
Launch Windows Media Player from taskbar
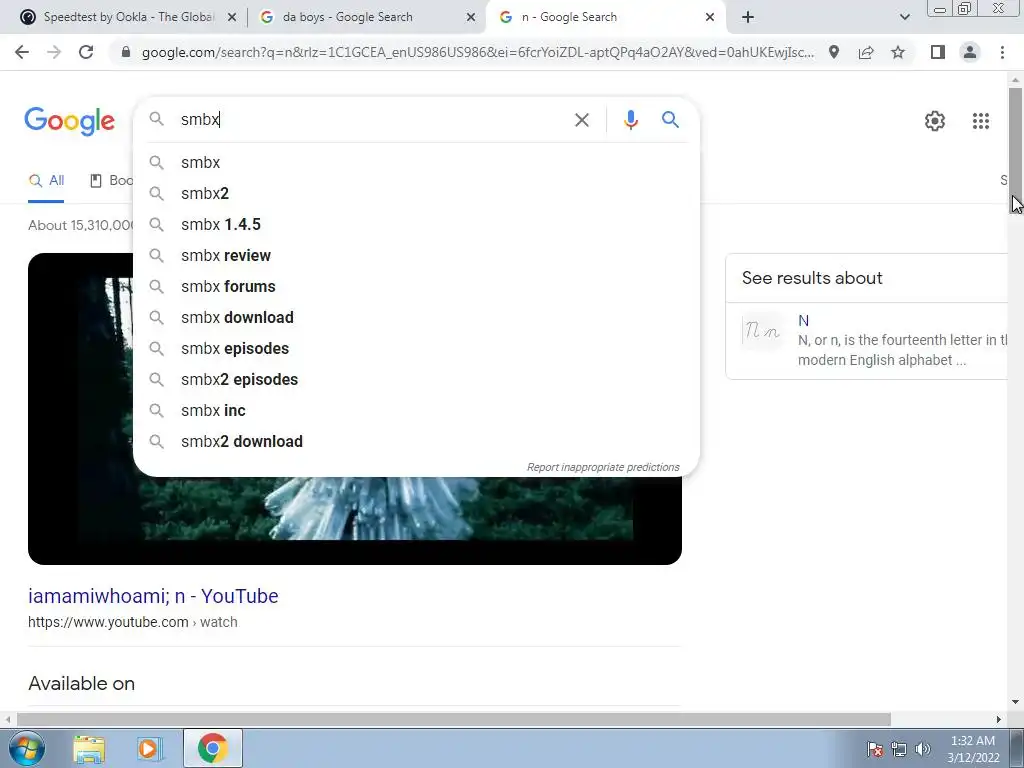148,748
